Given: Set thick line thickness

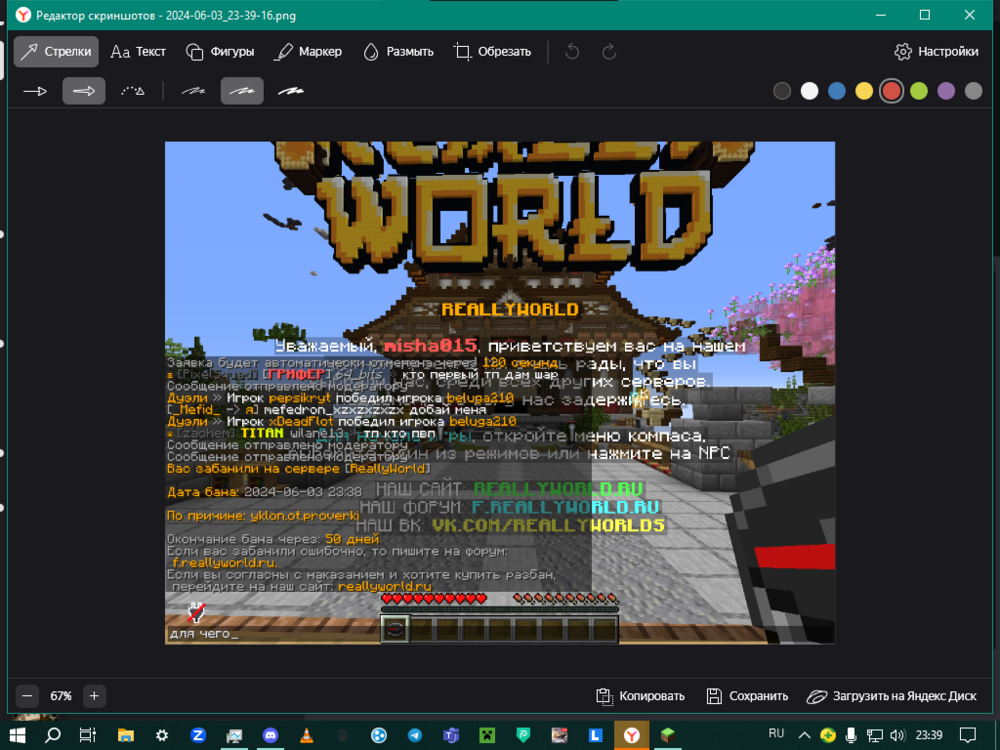Looking at the screenshot, I should click(291, 91).
